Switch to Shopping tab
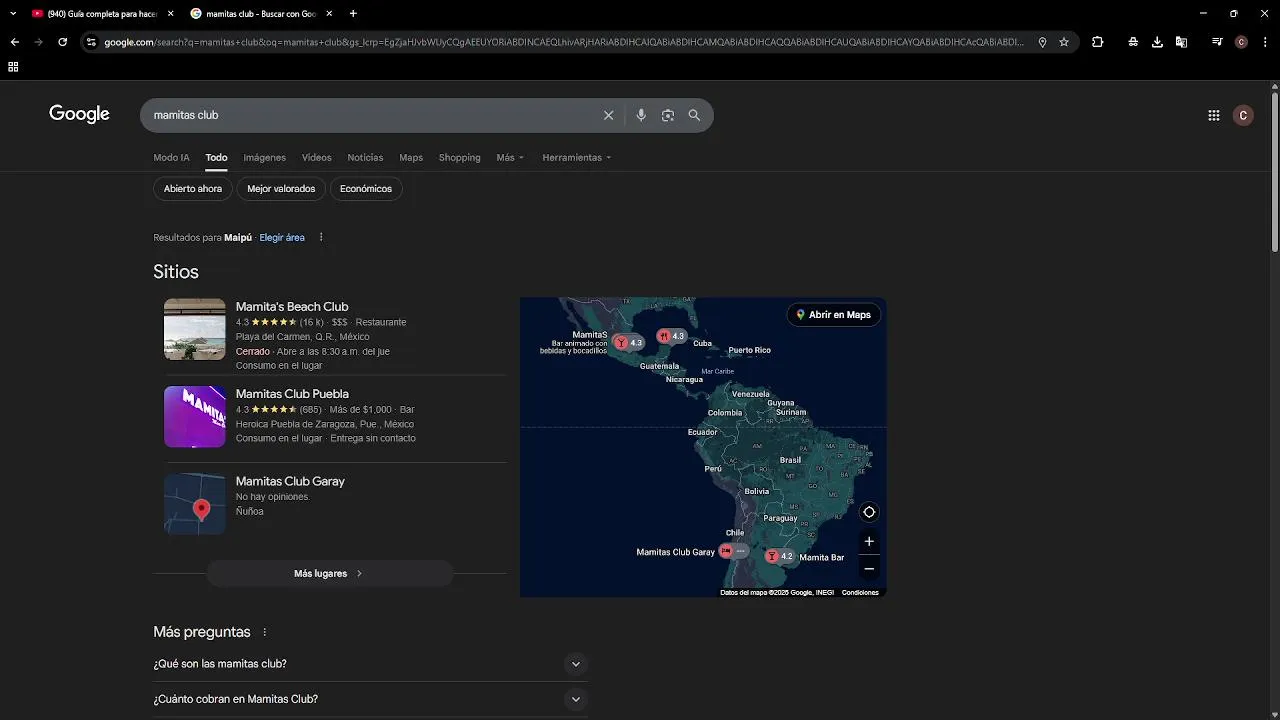 [x=460, y=158]
